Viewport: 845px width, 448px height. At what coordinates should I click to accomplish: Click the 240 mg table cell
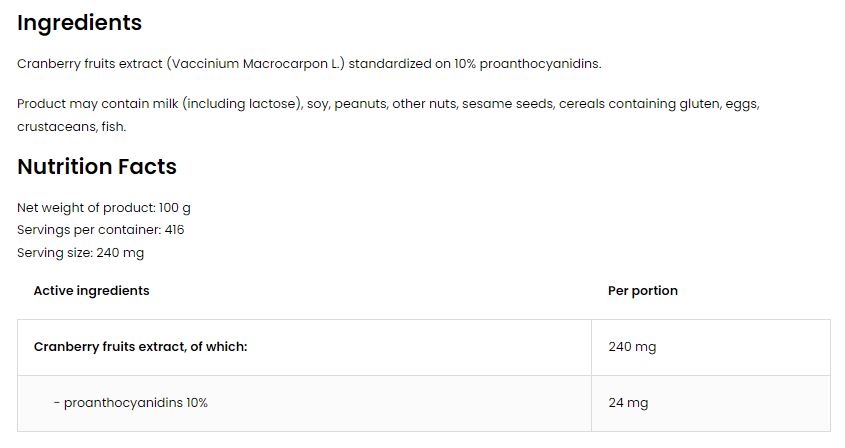(x=632, y=347)
